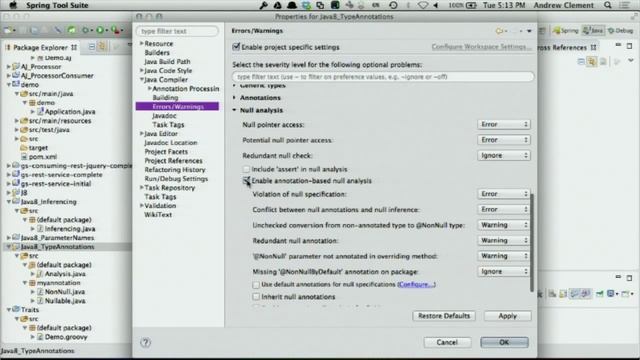
Task: Maximize the bottom-right console panel
Action: 629,278
